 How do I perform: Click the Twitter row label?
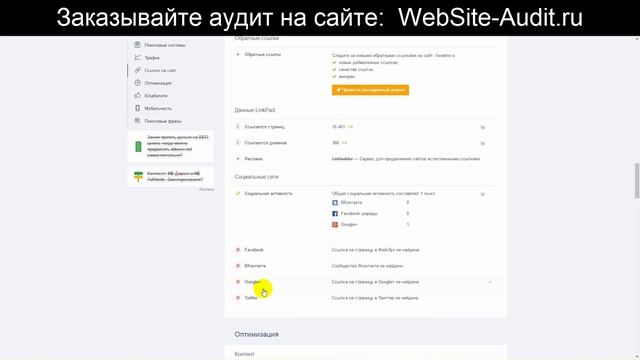point(251,298)
